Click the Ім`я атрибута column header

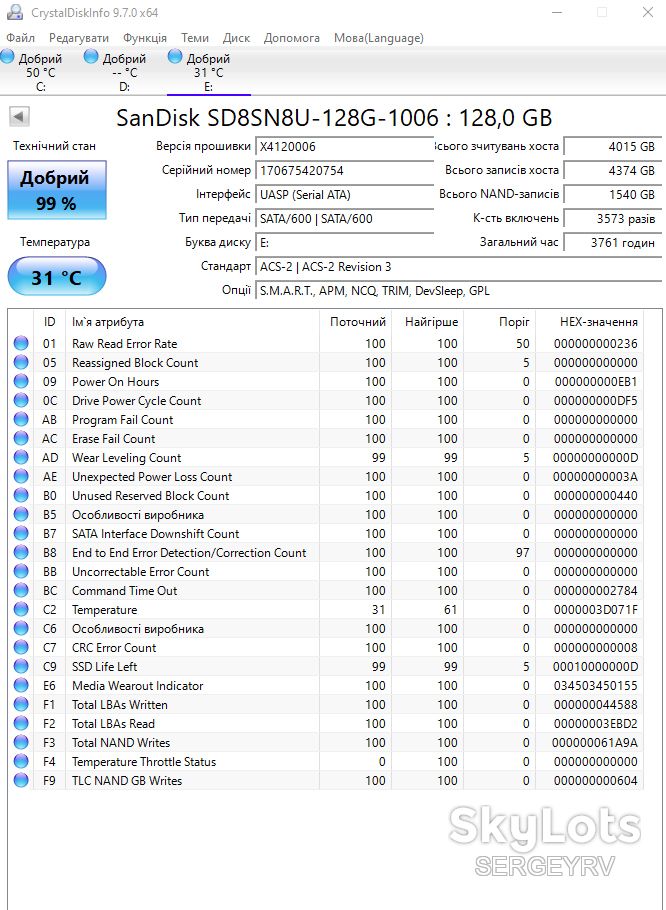tap(192, 322)
